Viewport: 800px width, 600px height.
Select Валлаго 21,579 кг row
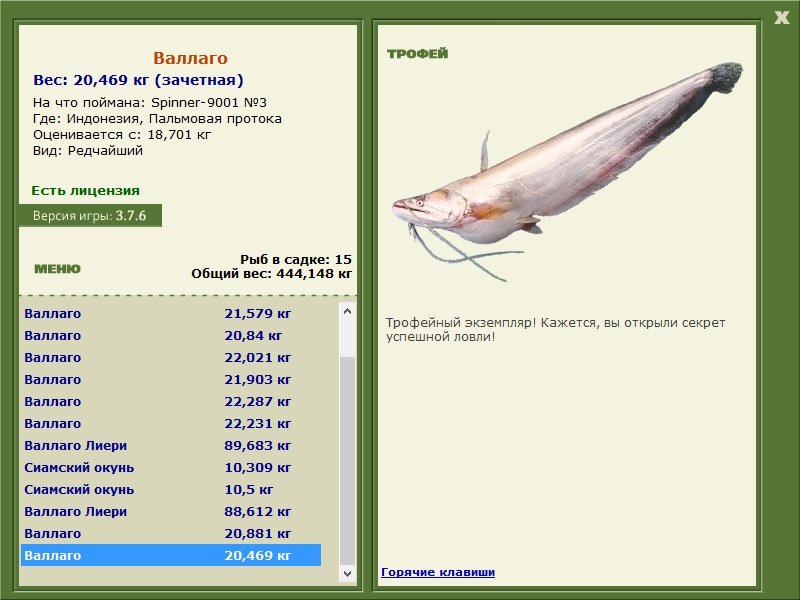coord(171,313)
